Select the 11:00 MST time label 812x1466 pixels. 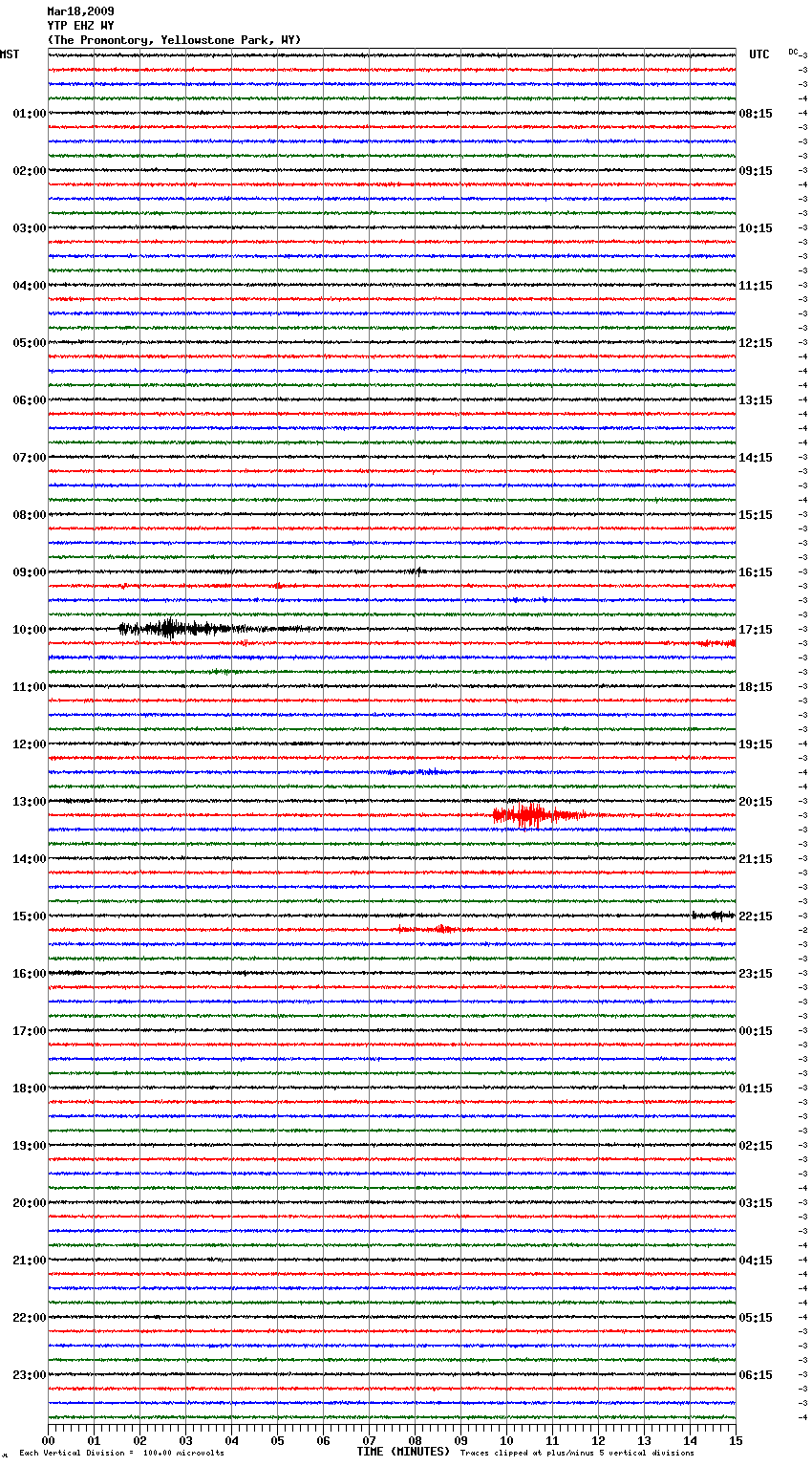click(29, 687)
